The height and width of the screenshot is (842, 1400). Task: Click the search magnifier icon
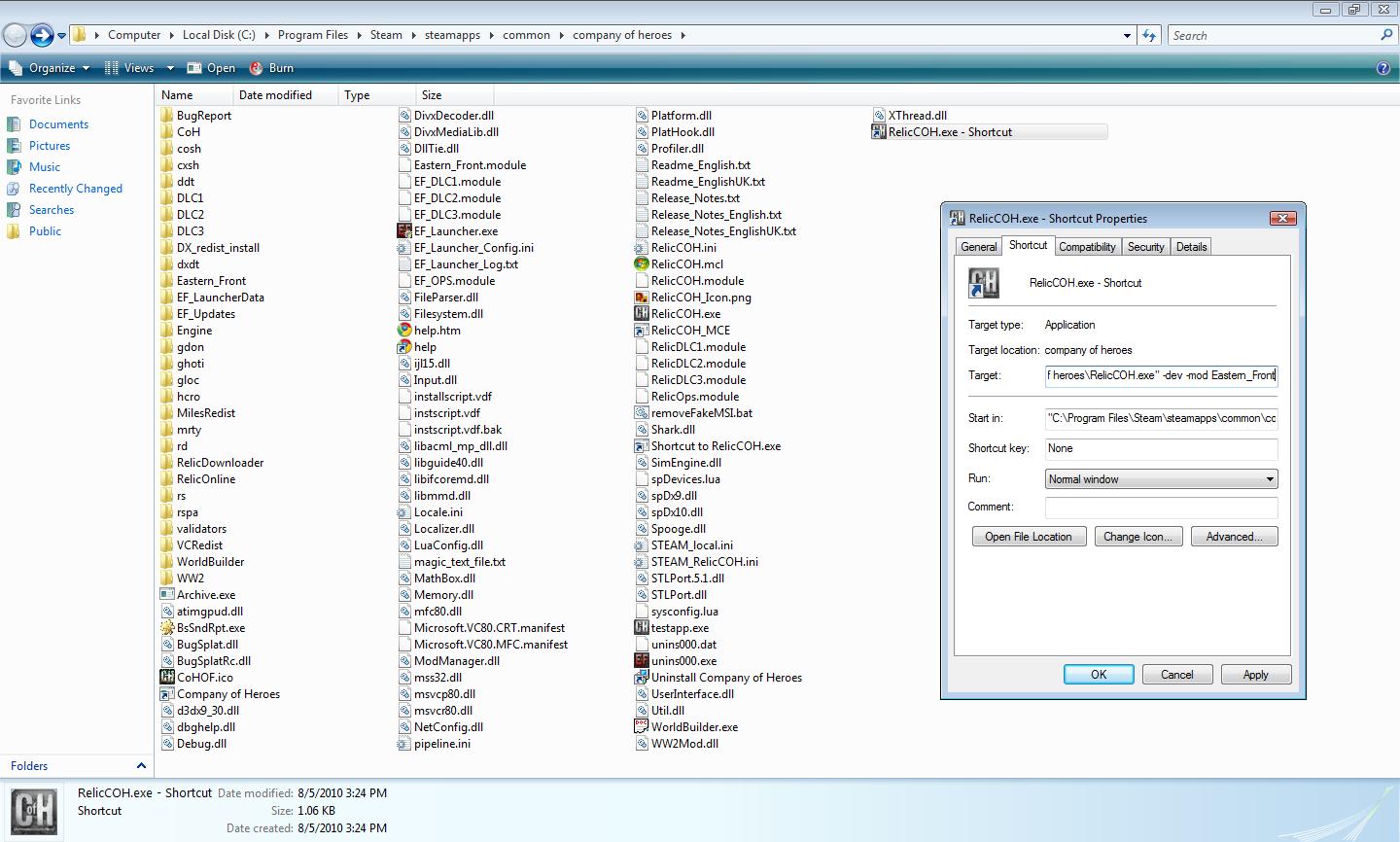(x=1386, y=35)
